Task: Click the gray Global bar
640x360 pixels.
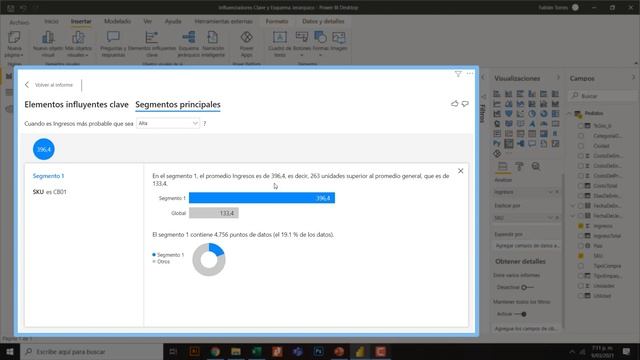Action: point(213,213)
